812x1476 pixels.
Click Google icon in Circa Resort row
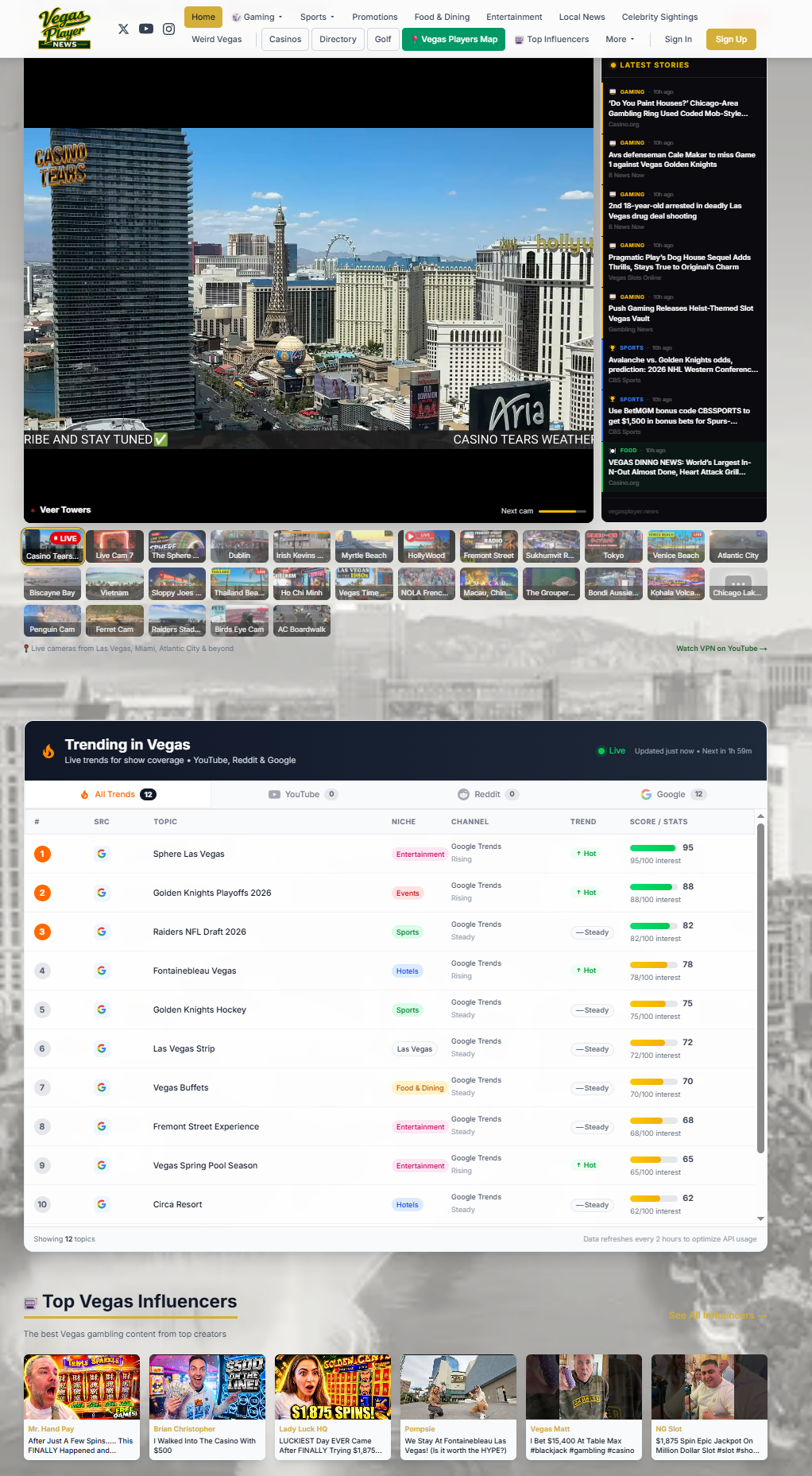[x=102, y=1204]
